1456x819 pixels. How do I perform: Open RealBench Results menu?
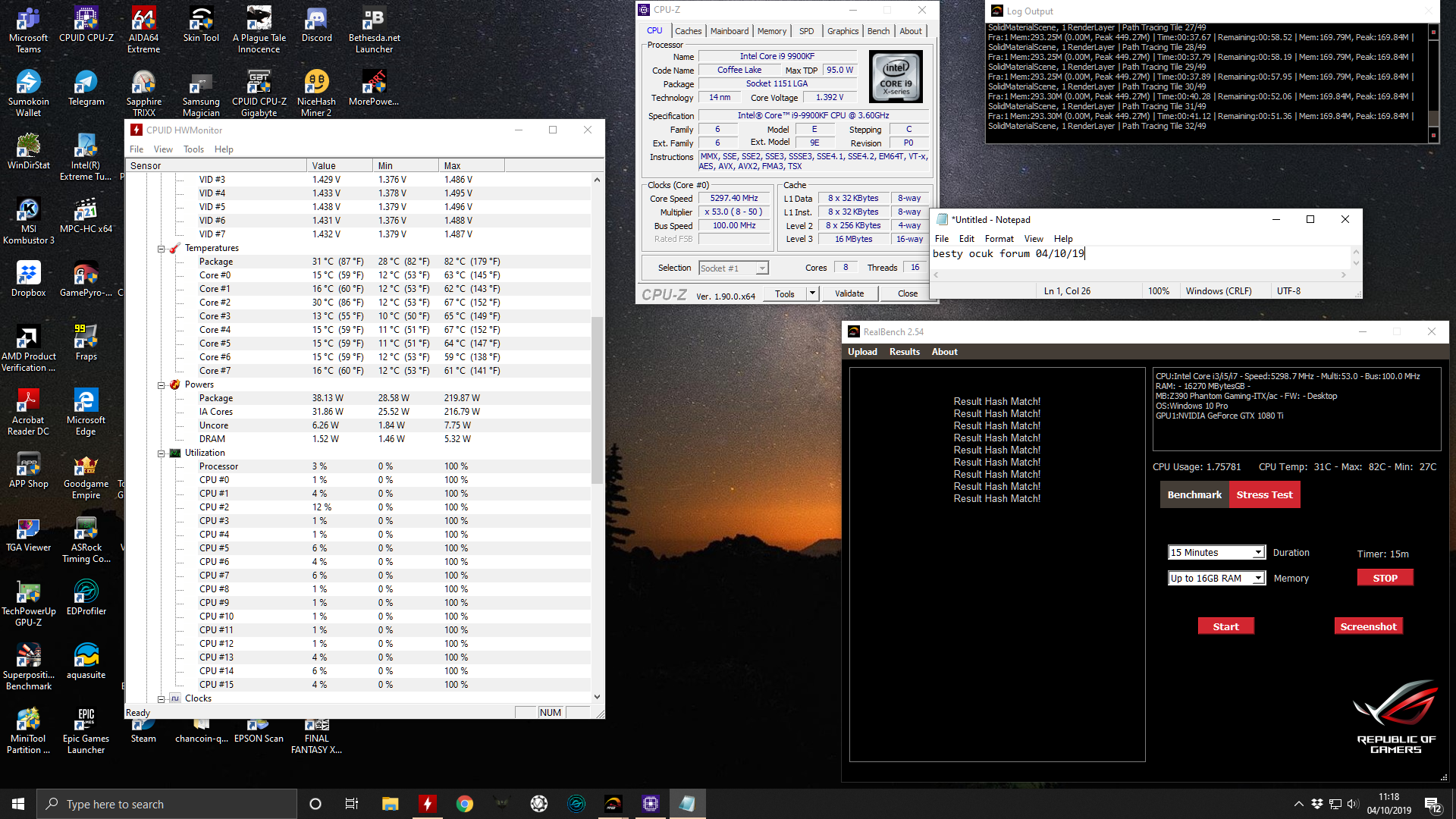pyautogui.click(x=904, y=352)
